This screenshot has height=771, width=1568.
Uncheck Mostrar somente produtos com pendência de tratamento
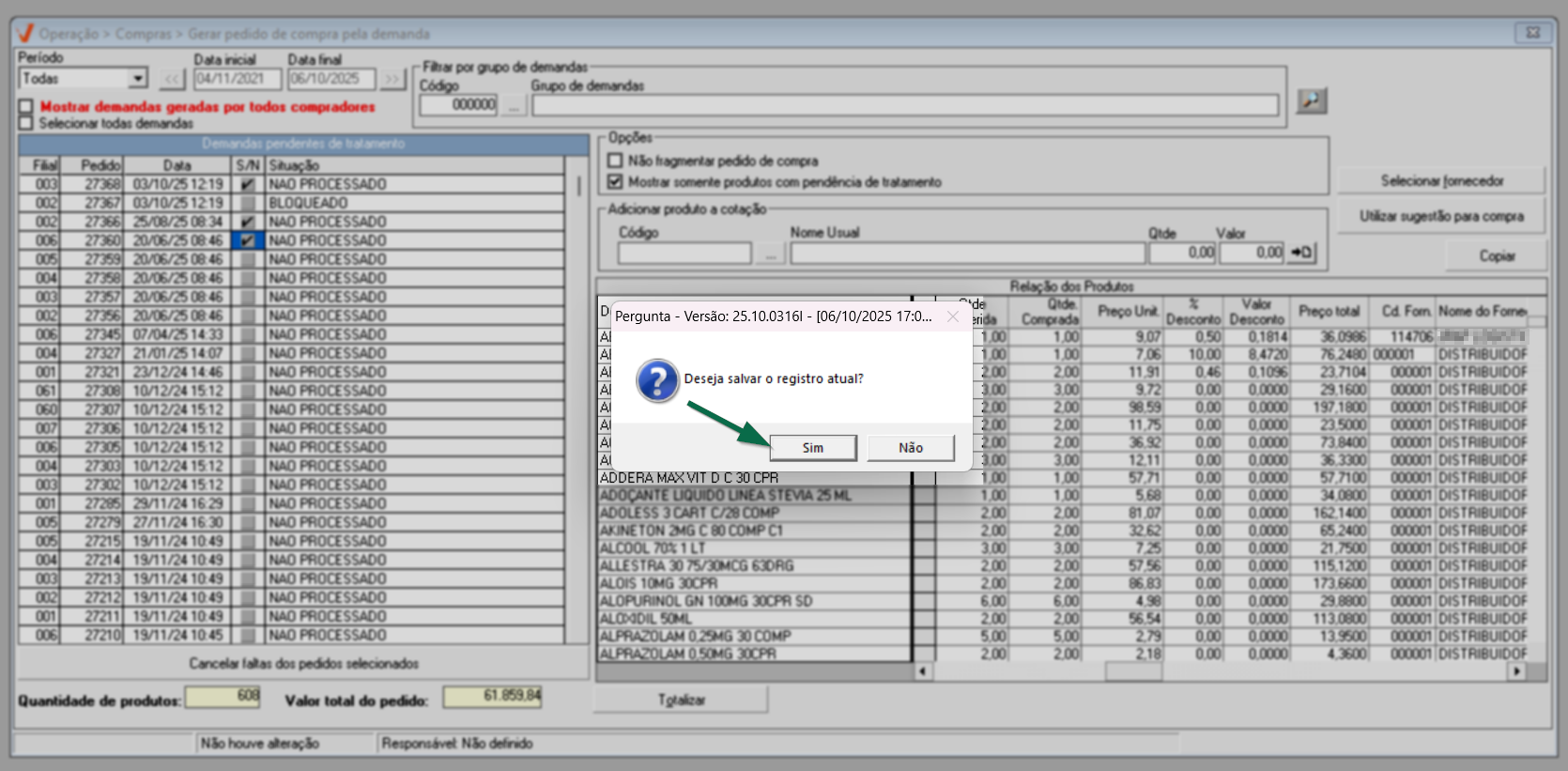615,181
